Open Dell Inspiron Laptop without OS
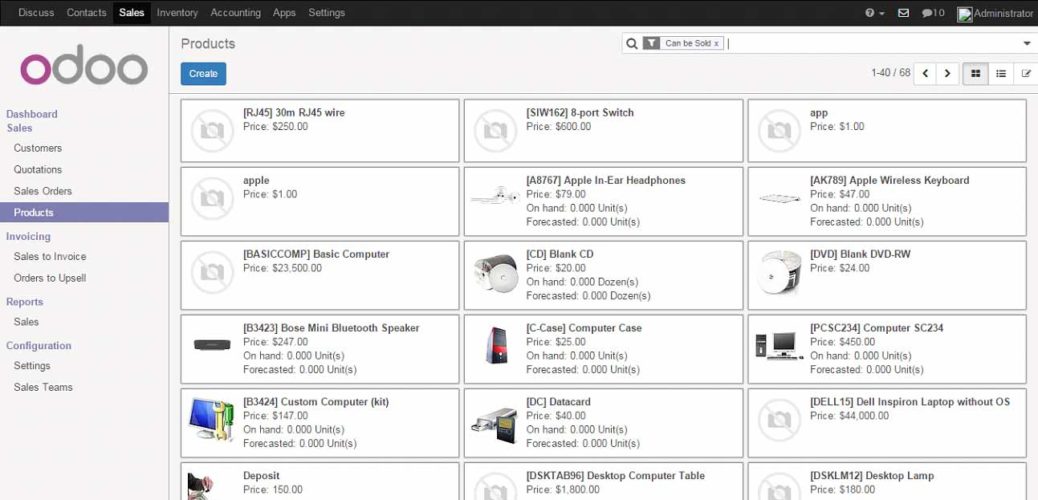The height and width of the screenshot is (500, 1038). 887,423
